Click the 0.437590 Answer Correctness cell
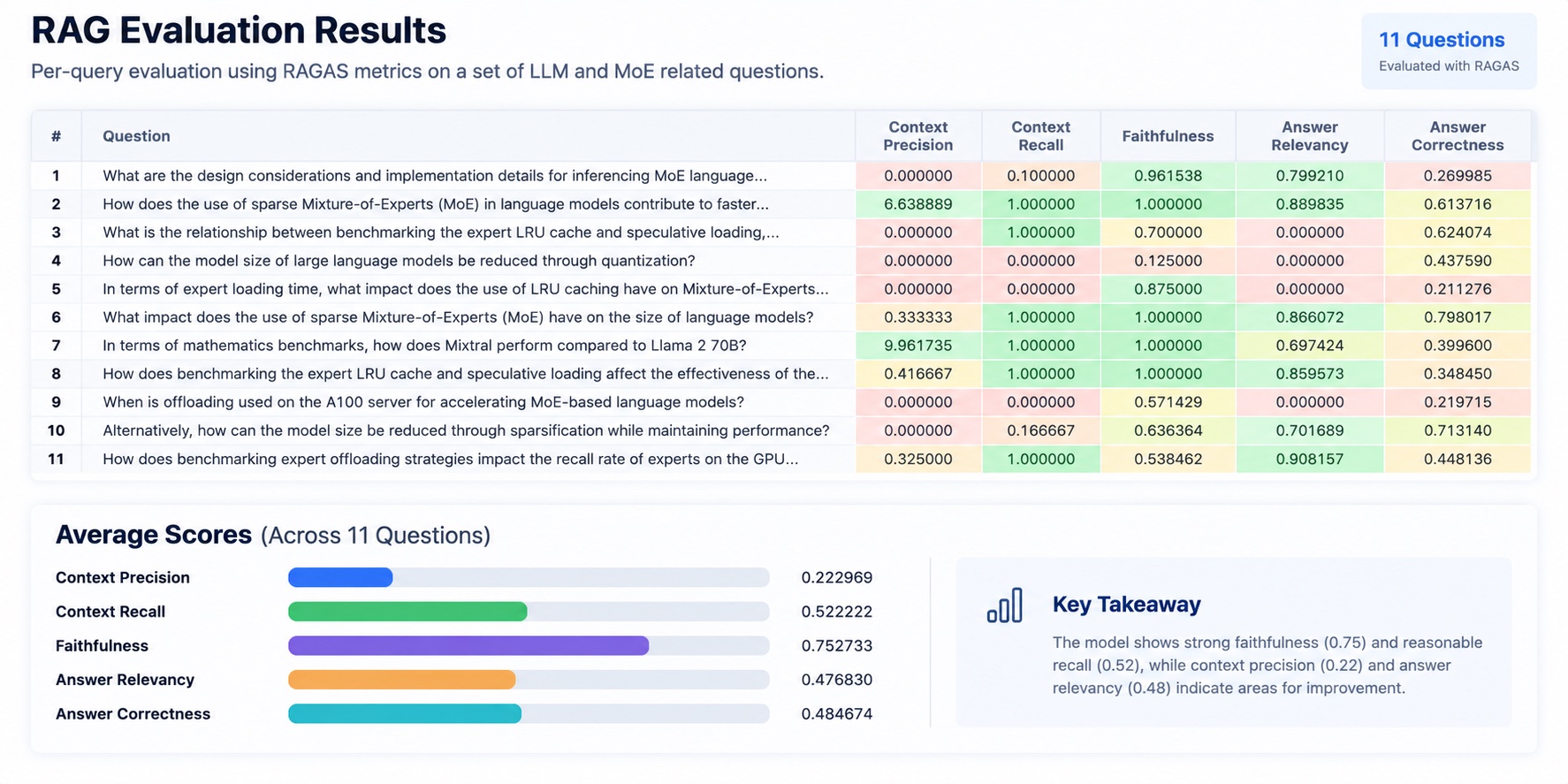This screenshot has width=1568, height=784. 1458,261
